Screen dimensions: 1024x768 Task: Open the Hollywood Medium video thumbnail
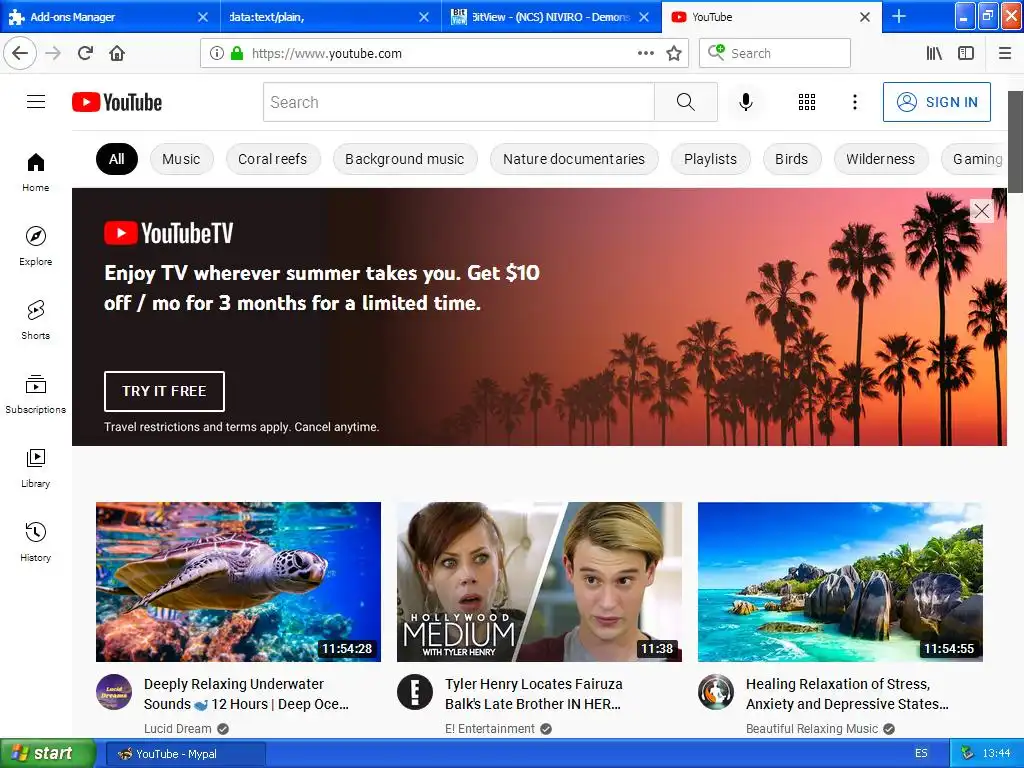coord(539,582)
